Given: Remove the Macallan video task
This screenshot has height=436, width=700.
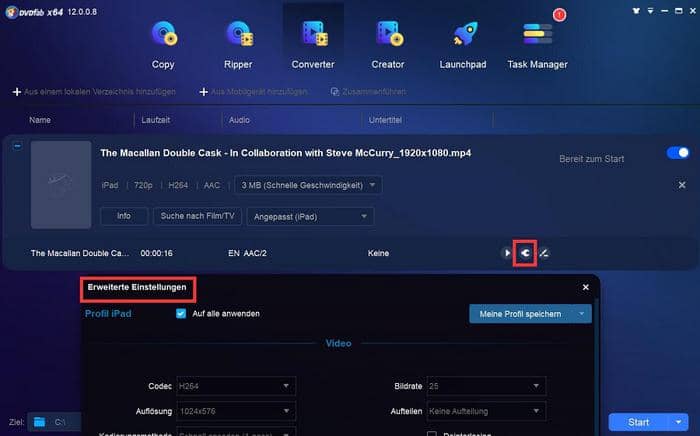Looking at the screenshot, I should [x=682, y=185].
